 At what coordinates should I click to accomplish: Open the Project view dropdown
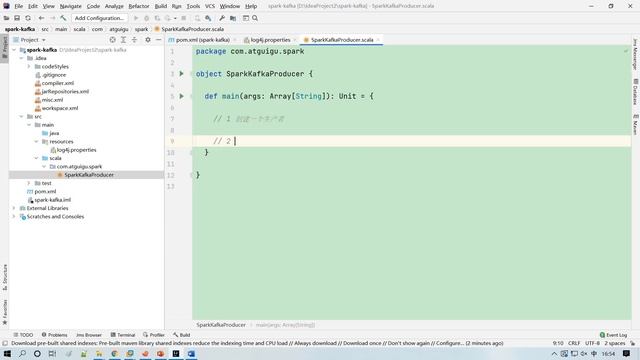(x=29, y=40)
